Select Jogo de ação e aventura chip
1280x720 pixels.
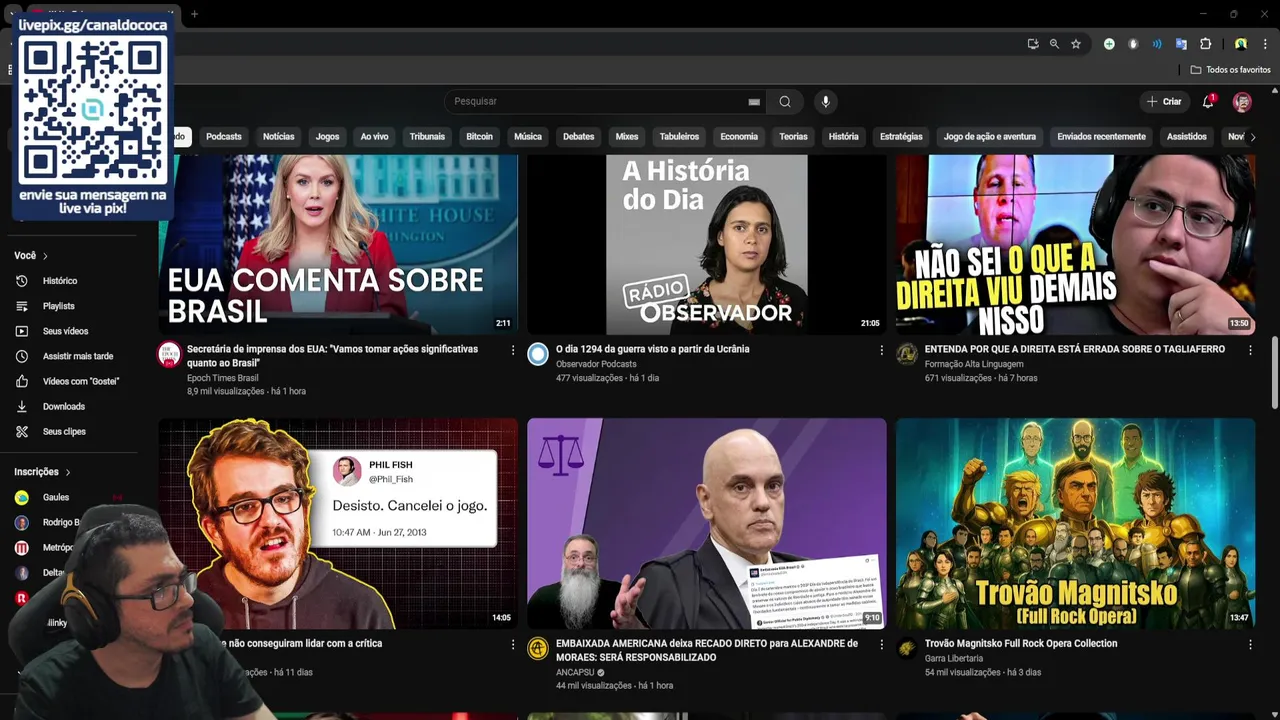pos(990,137)
